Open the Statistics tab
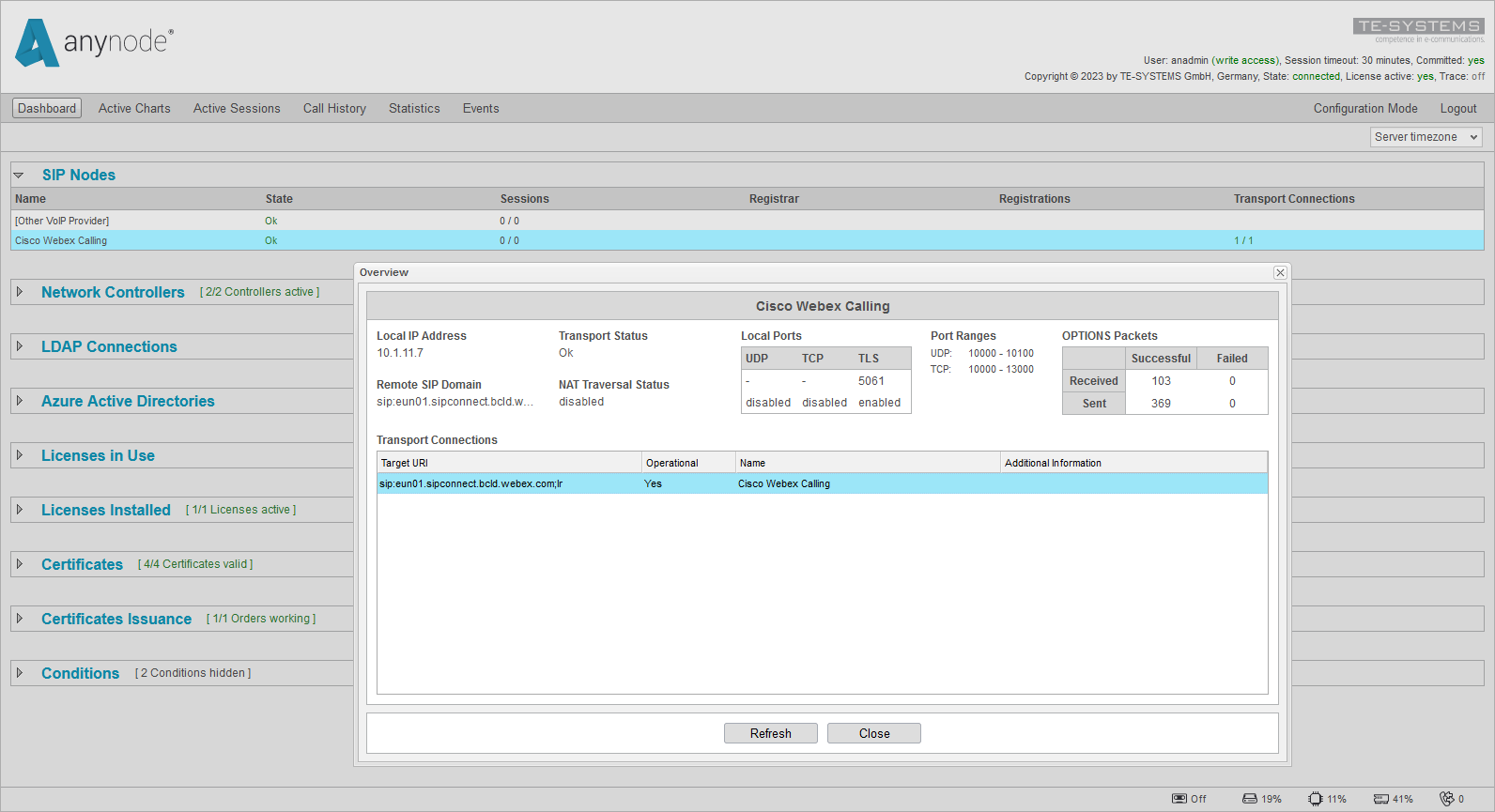 414,108
